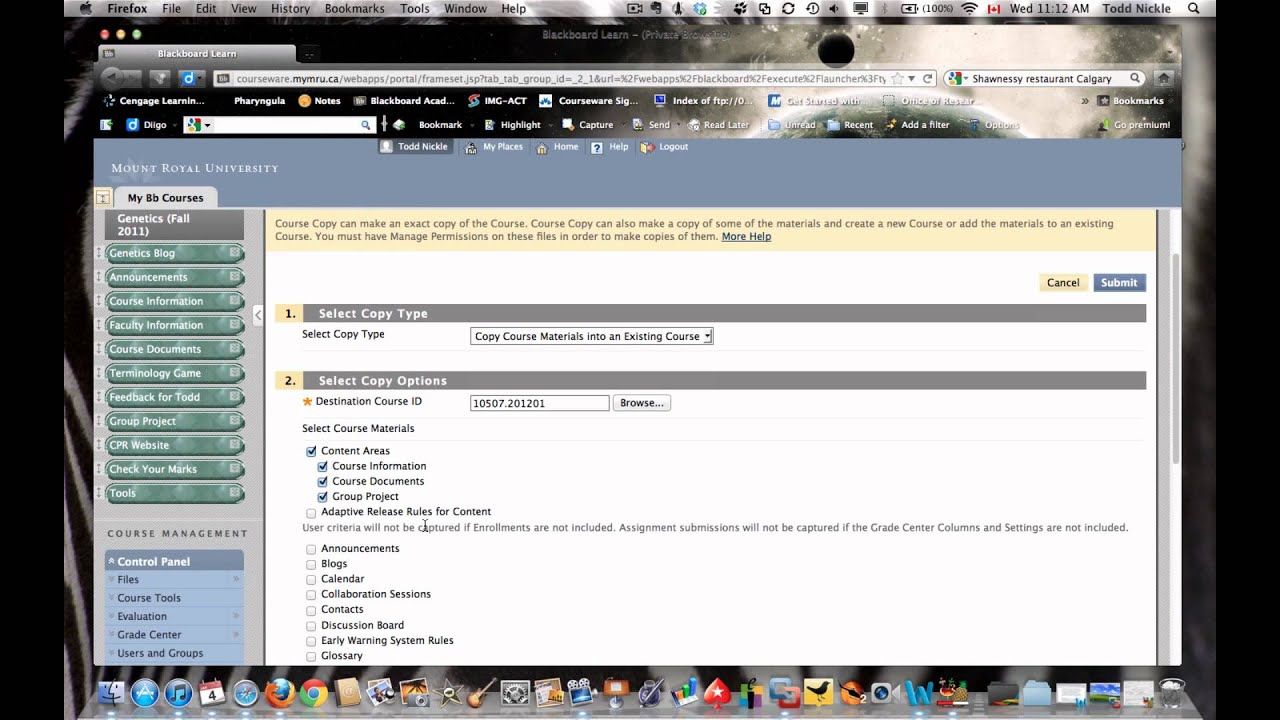
Task: Switch to the Blackboard Learn browser tab
Action: (197, 54)
